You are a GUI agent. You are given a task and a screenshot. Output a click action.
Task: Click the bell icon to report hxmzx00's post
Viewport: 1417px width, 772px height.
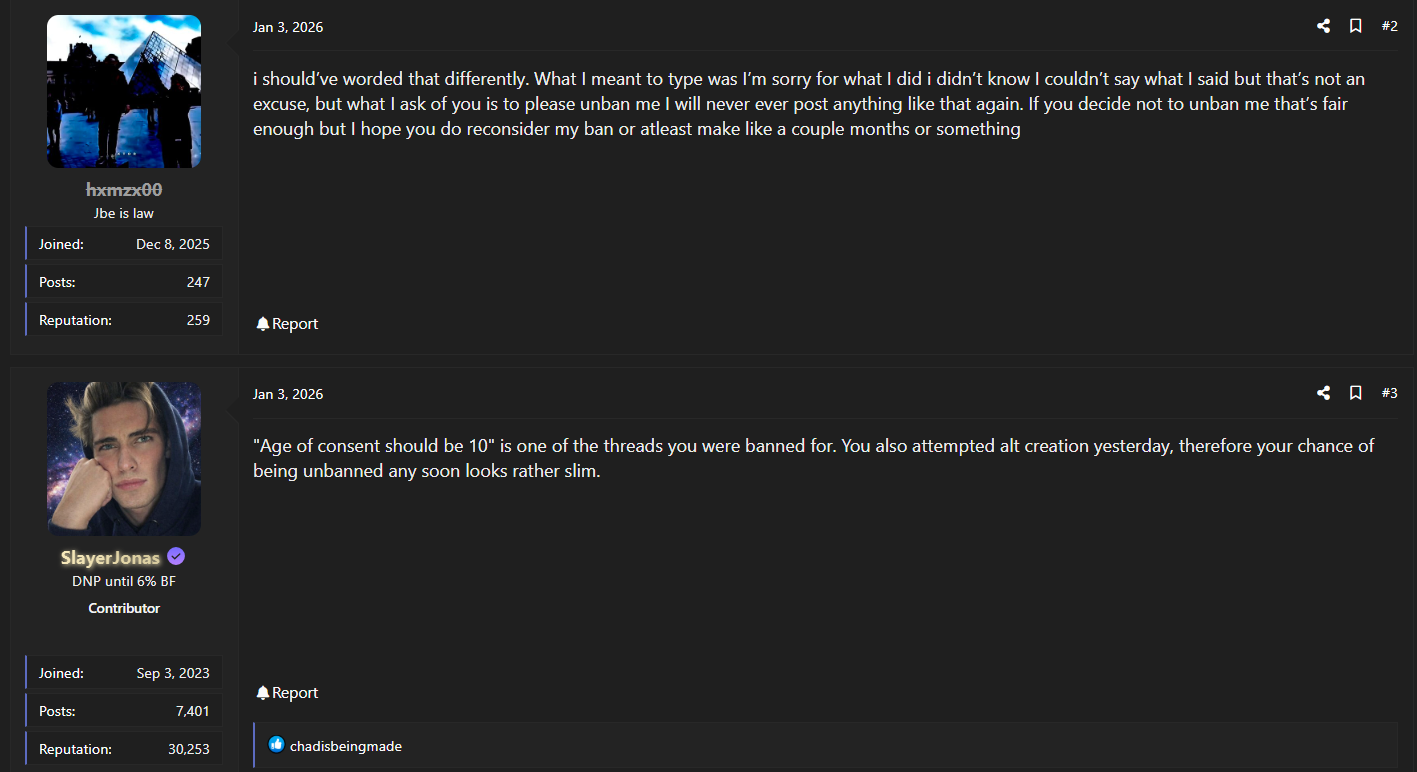click(x=263, y=324)
